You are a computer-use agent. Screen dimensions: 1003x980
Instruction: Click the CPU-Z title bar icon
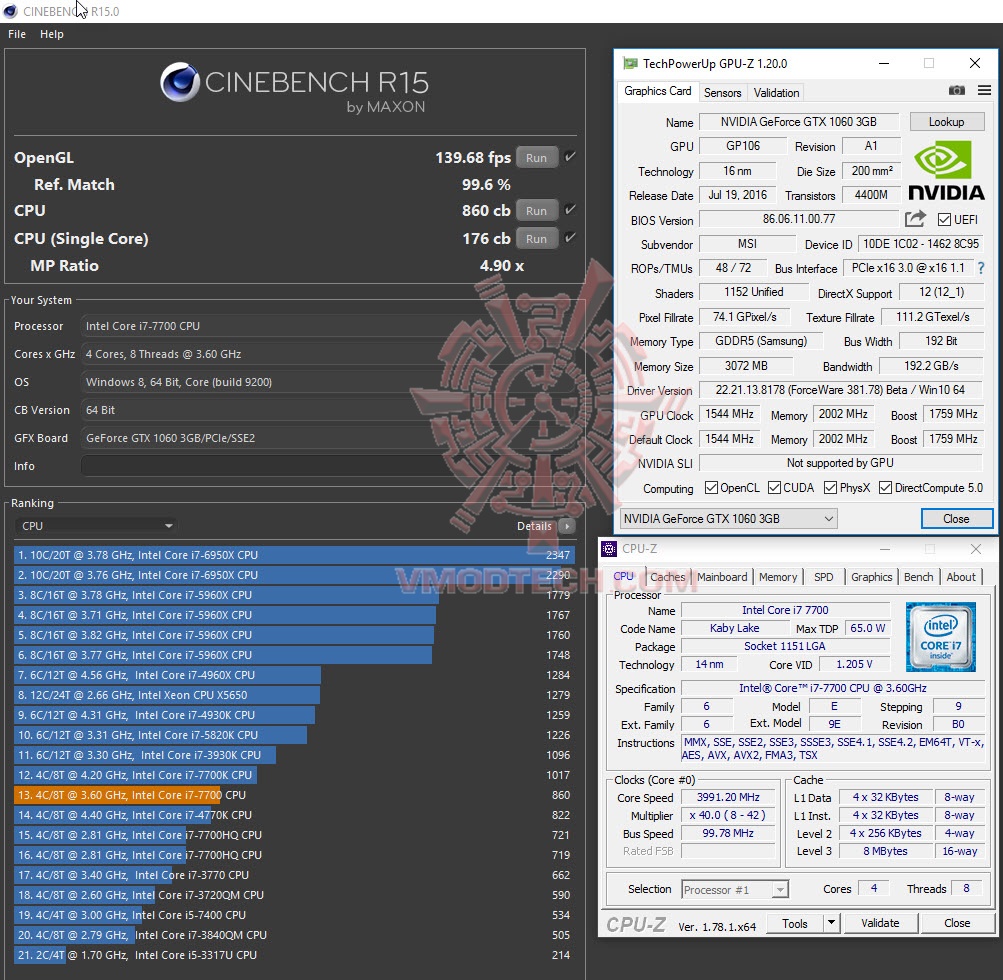[x=609, y=549]
